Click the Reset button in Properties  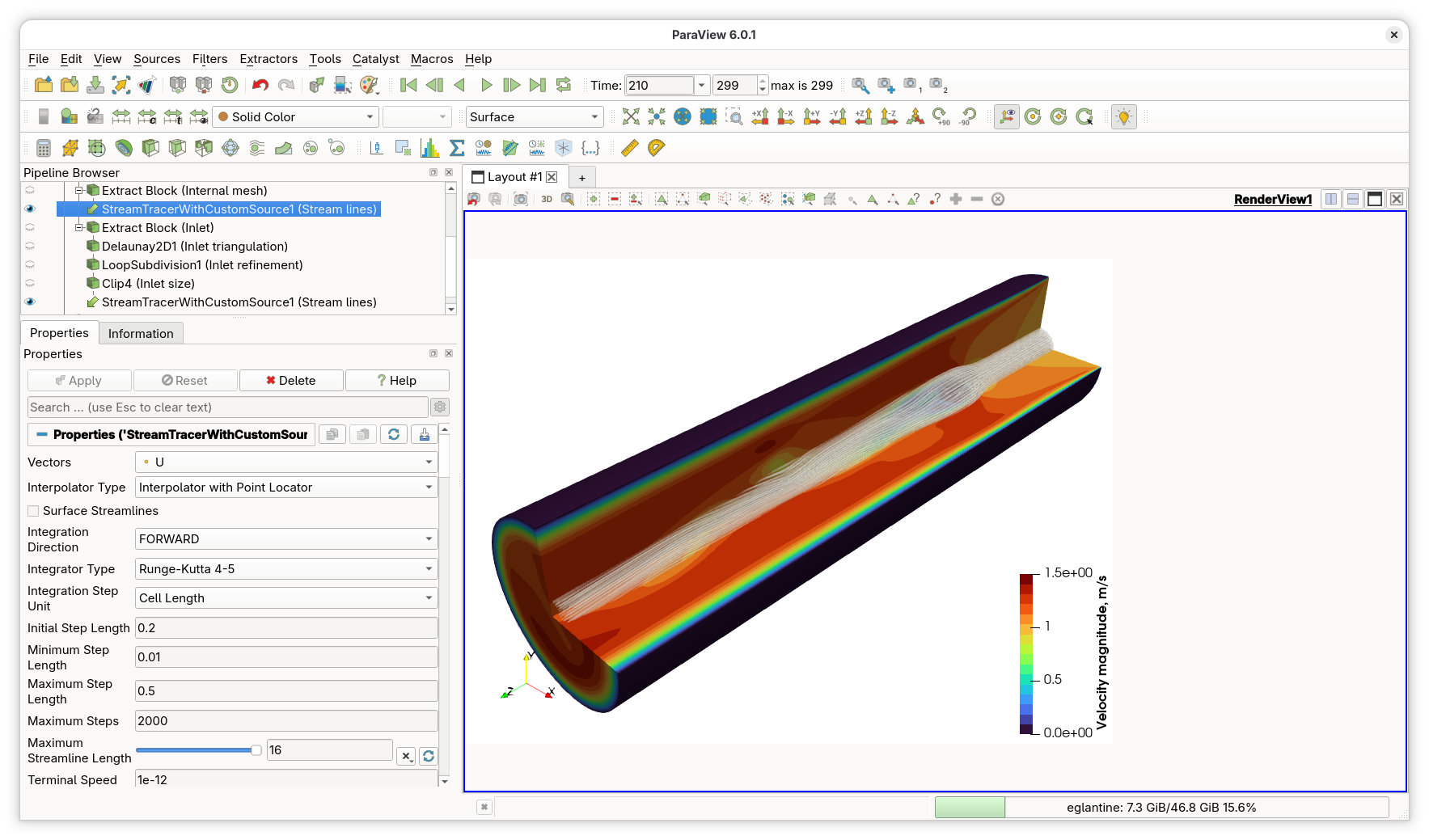[x=184, y=381]
